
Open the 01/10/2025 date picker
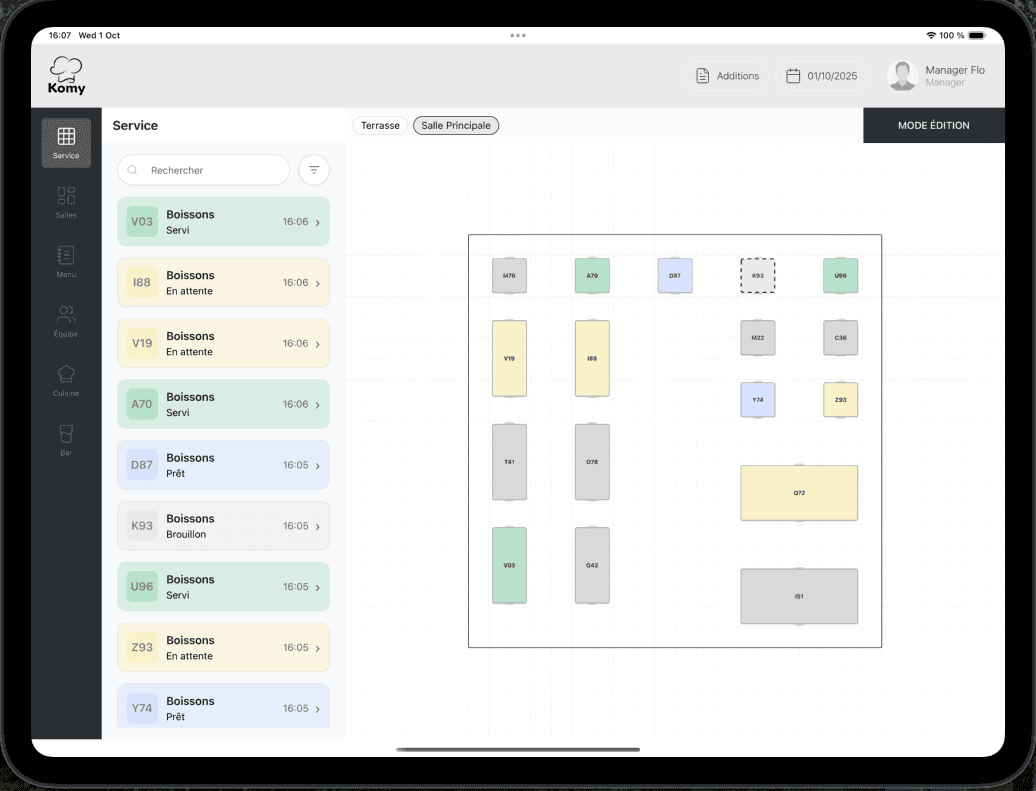click(820, 76)
